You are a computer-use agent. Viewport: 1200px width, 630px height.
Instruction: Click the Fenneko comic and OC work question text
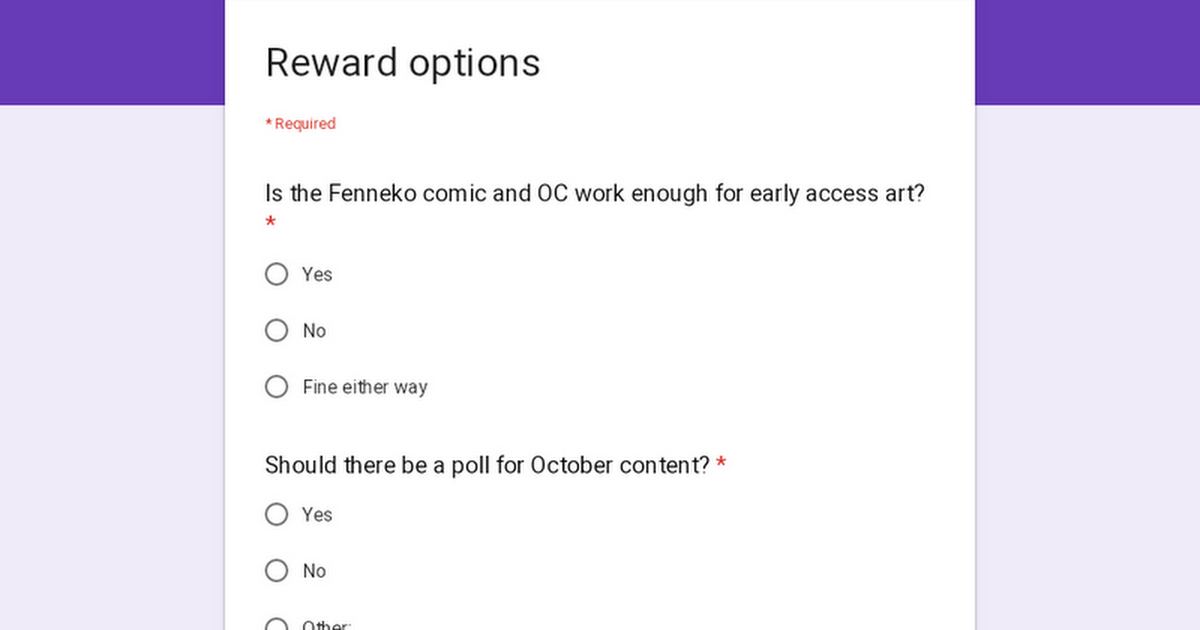[595, 193]
